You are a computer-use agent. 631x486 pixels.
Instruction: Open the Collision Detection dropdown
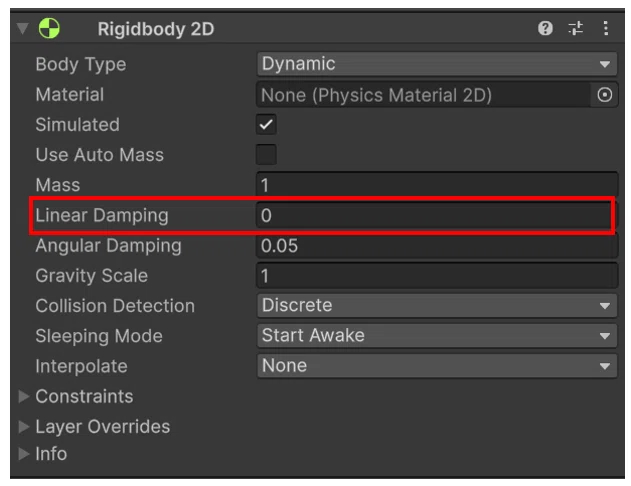point(437,305)
